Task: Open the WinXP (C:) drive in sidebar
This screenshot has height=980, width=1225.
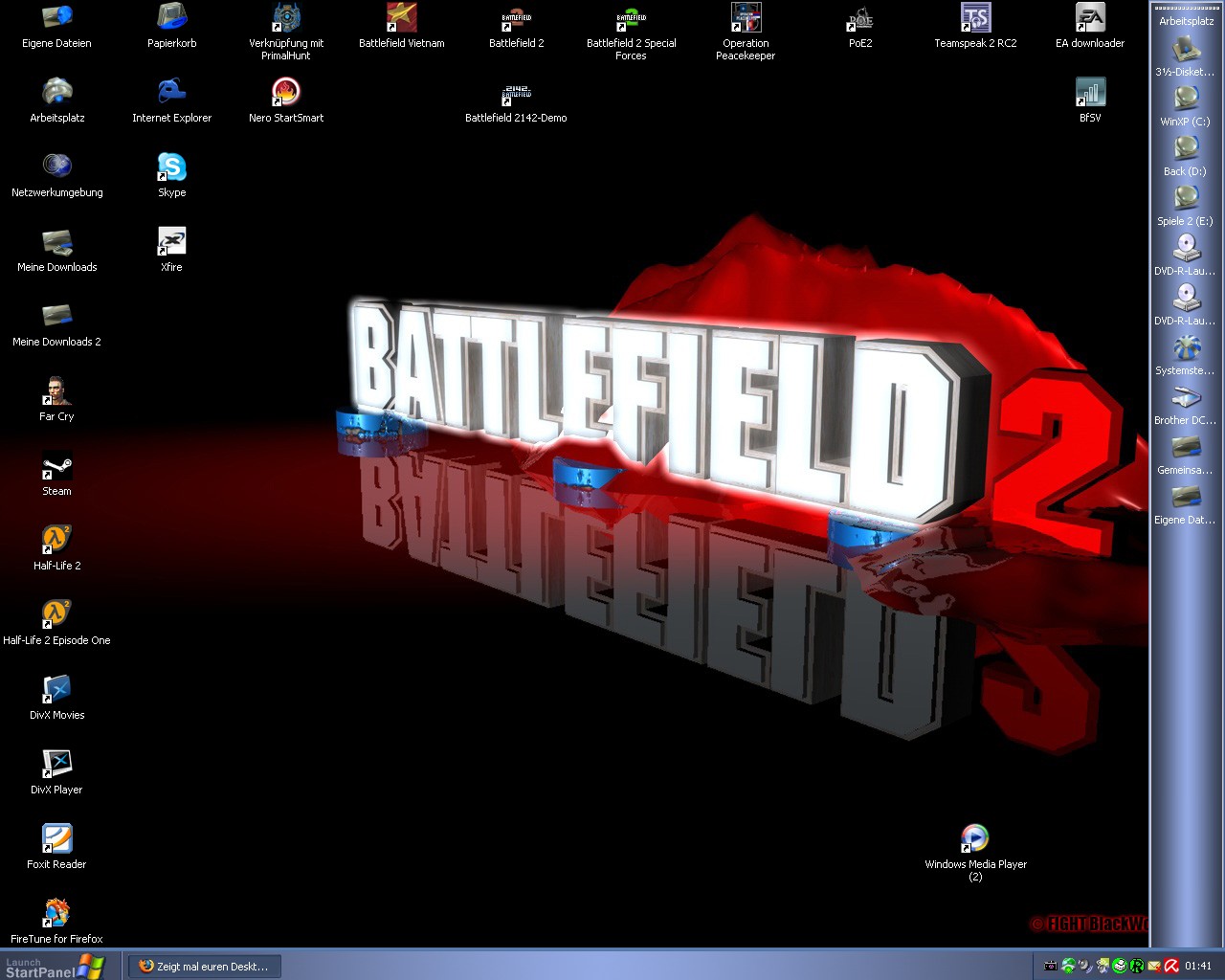Action: click(1186, 105)
